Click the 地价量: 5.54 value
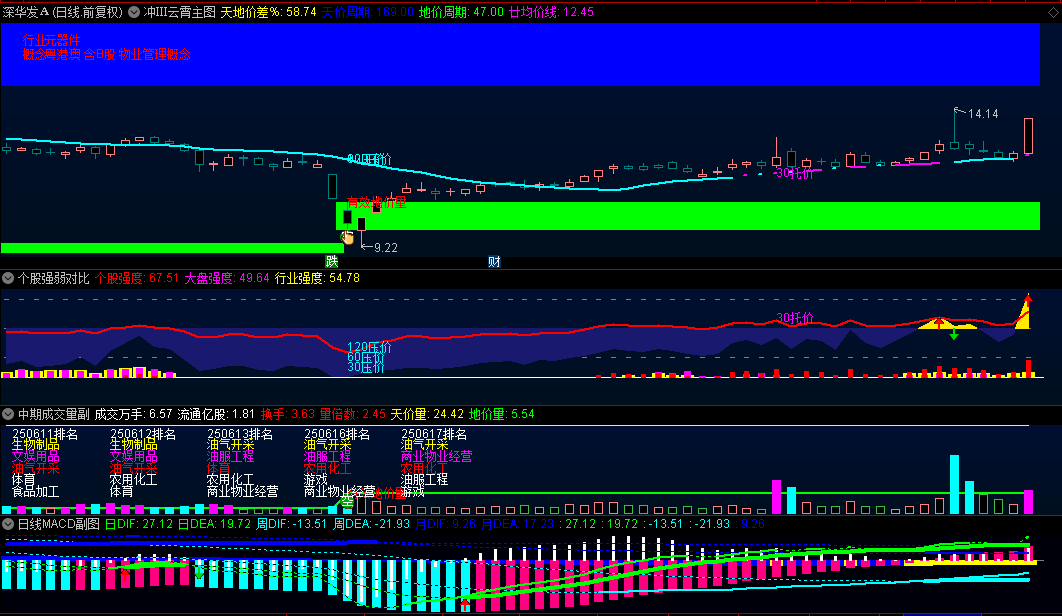1062x616 pixels. pos(501,413)
